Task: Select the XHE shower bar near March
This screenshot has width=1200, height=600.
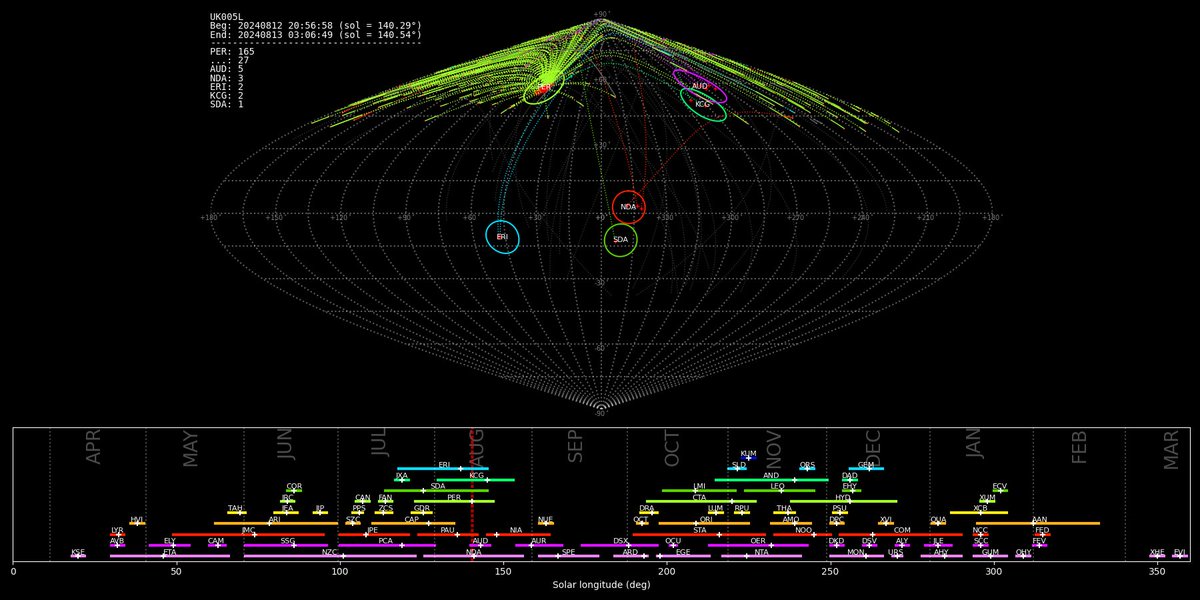Action: click(1156, 556)
